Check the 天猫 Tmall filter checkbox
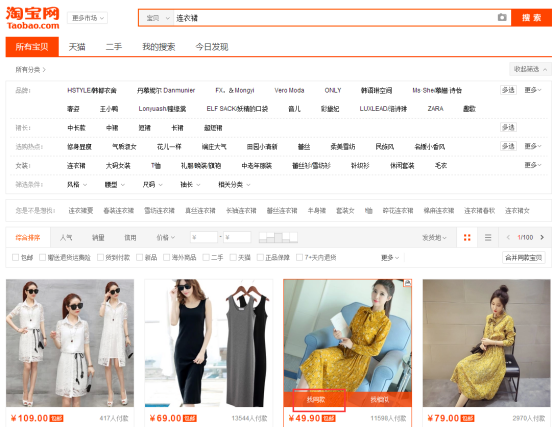Viewport: 554px width, 428px height. (233, 257)
